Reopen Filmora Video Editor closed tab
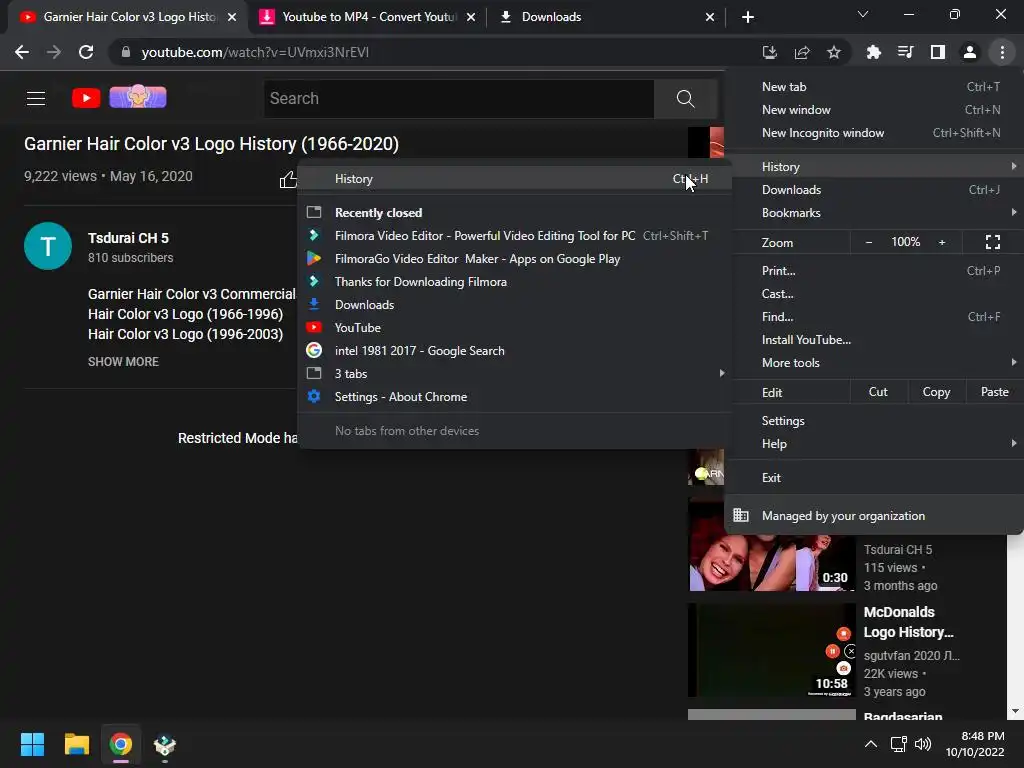 515,236
